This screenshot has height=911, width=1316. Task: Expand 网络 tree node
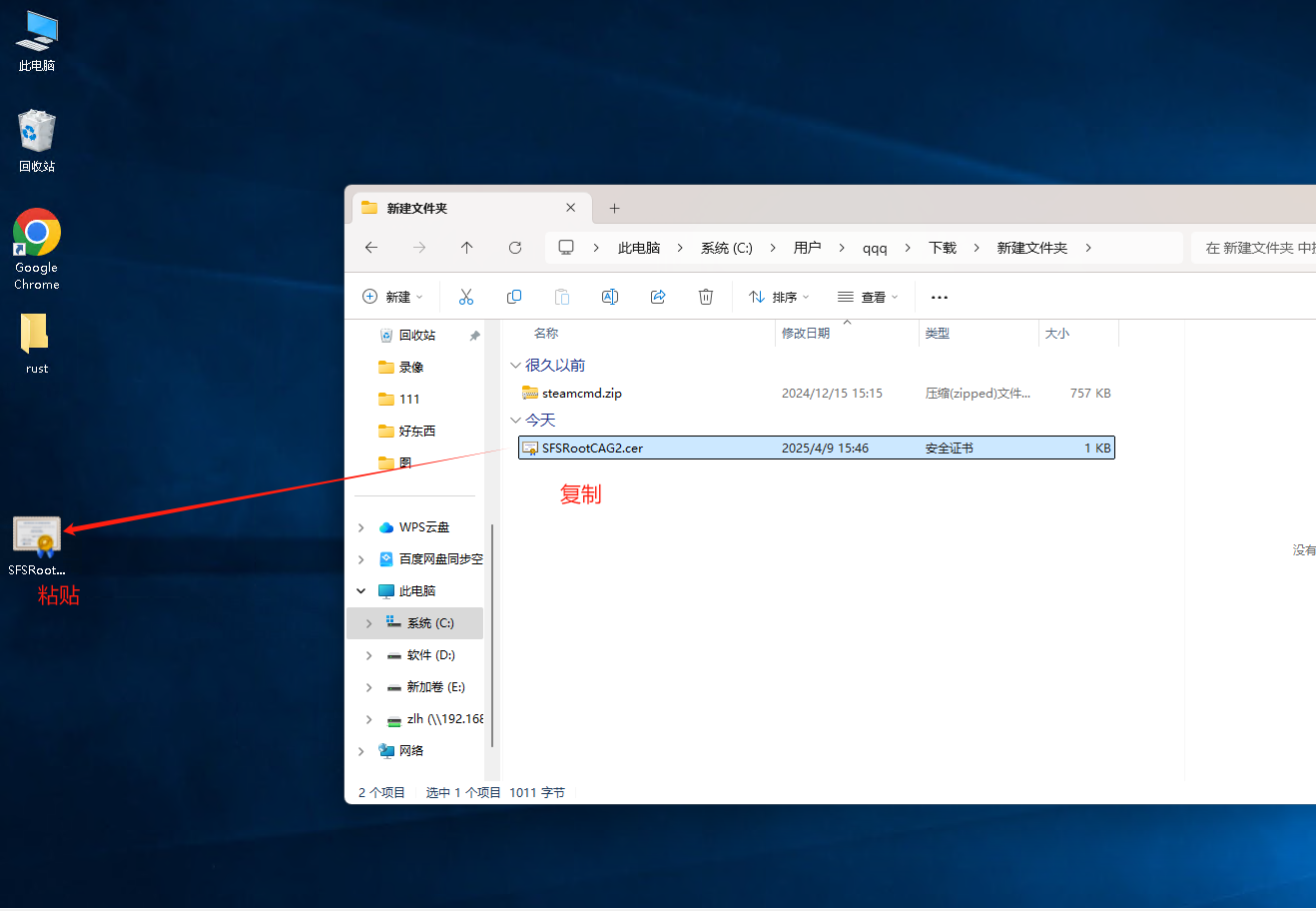click(x=361, y=751)
